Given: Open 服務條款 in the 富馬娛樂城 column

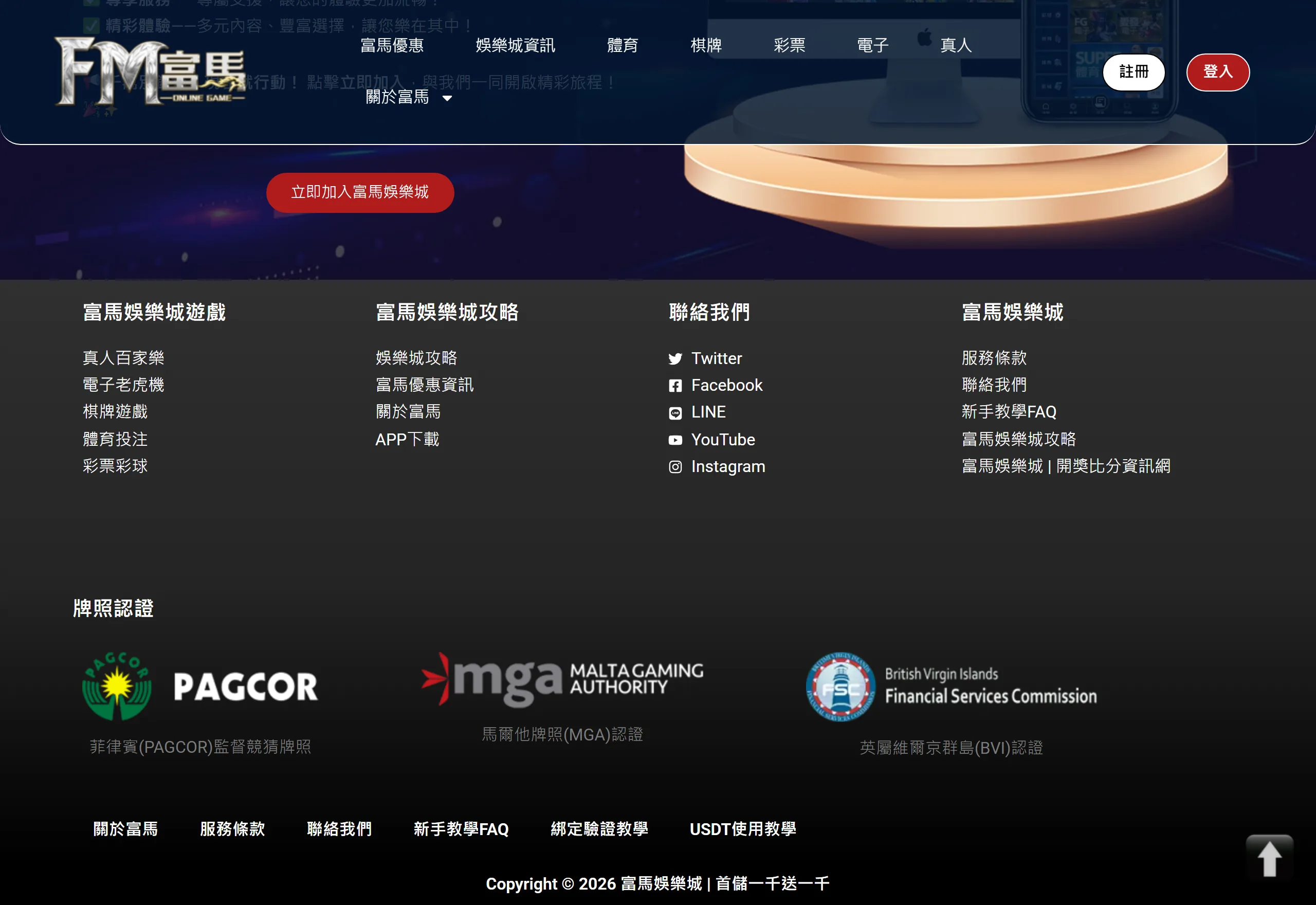Looking at the screenshot, I should click(x=994, y=358).
